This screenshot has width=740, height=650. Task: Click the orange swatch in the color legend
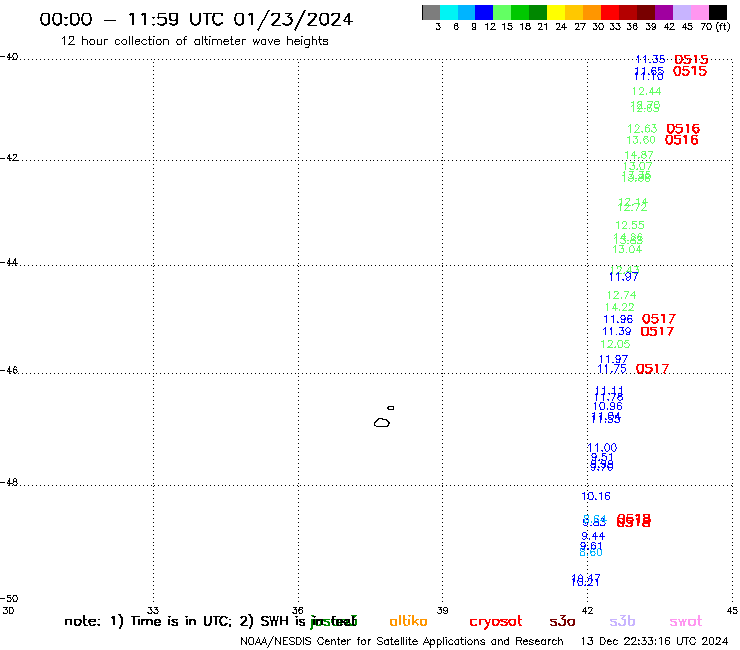[x=592, y=12]
